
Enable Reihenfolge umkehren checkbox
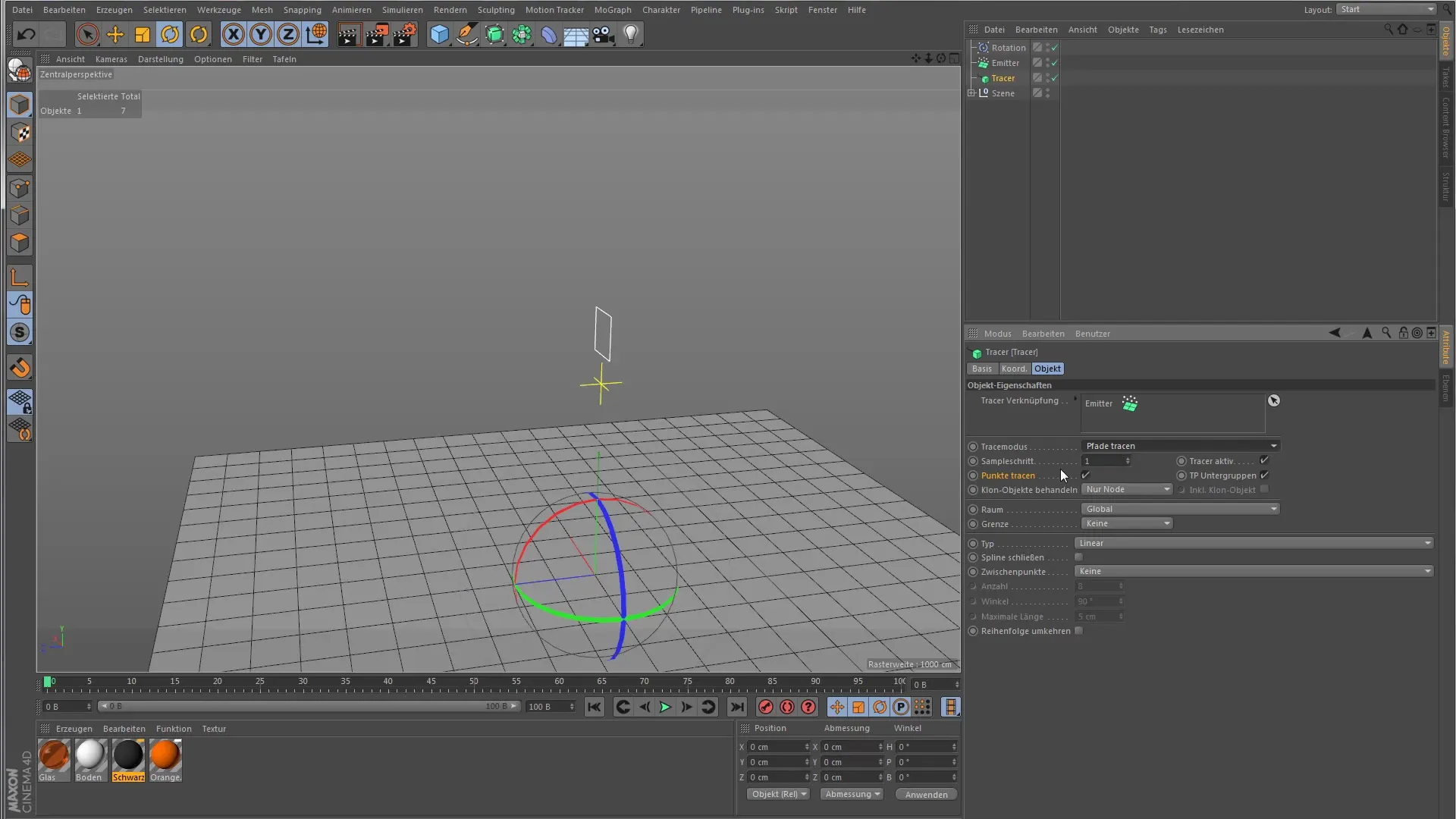click(1079, 631)
